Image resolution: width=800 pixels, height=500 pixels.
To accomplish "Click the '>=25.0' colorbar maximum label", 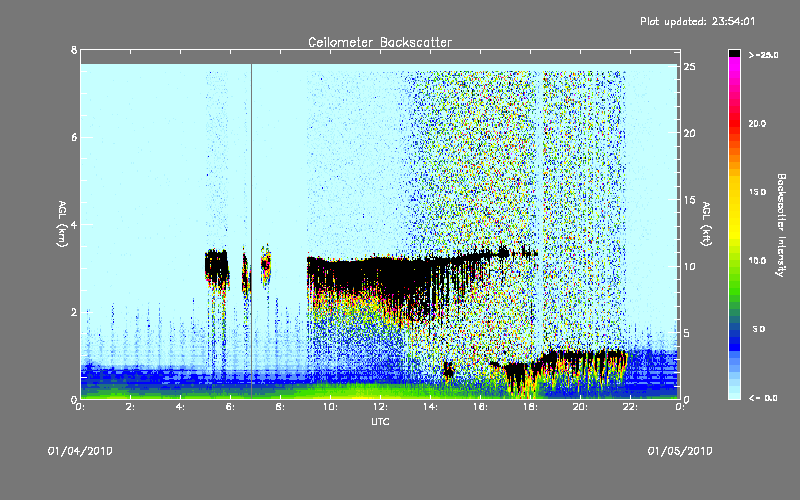I will click(x=763, y=55).
